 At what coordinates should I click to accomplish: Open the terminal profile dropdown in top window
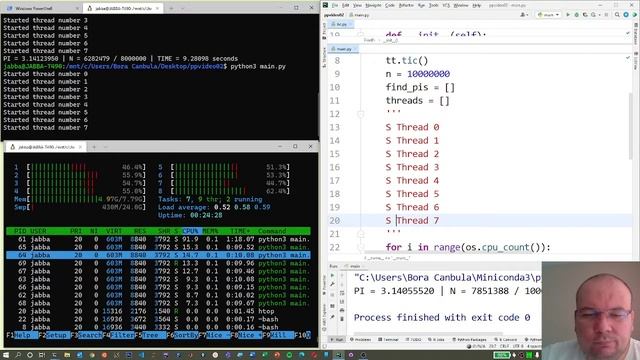point(182,8)
